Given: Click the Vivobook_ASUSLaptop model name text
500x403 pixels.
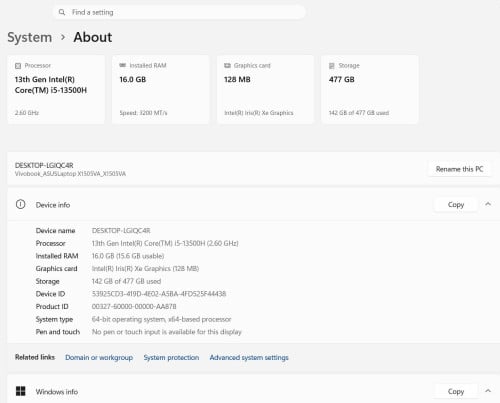Looking at the screenshot, I should (70, 174).
